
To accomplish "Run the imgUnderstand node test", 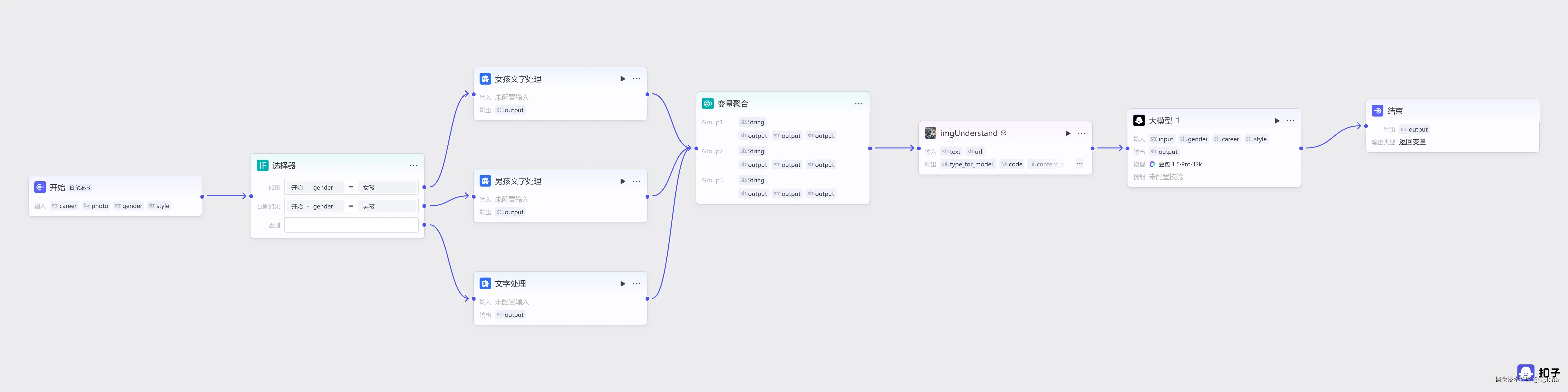I will pos(1067,133).
